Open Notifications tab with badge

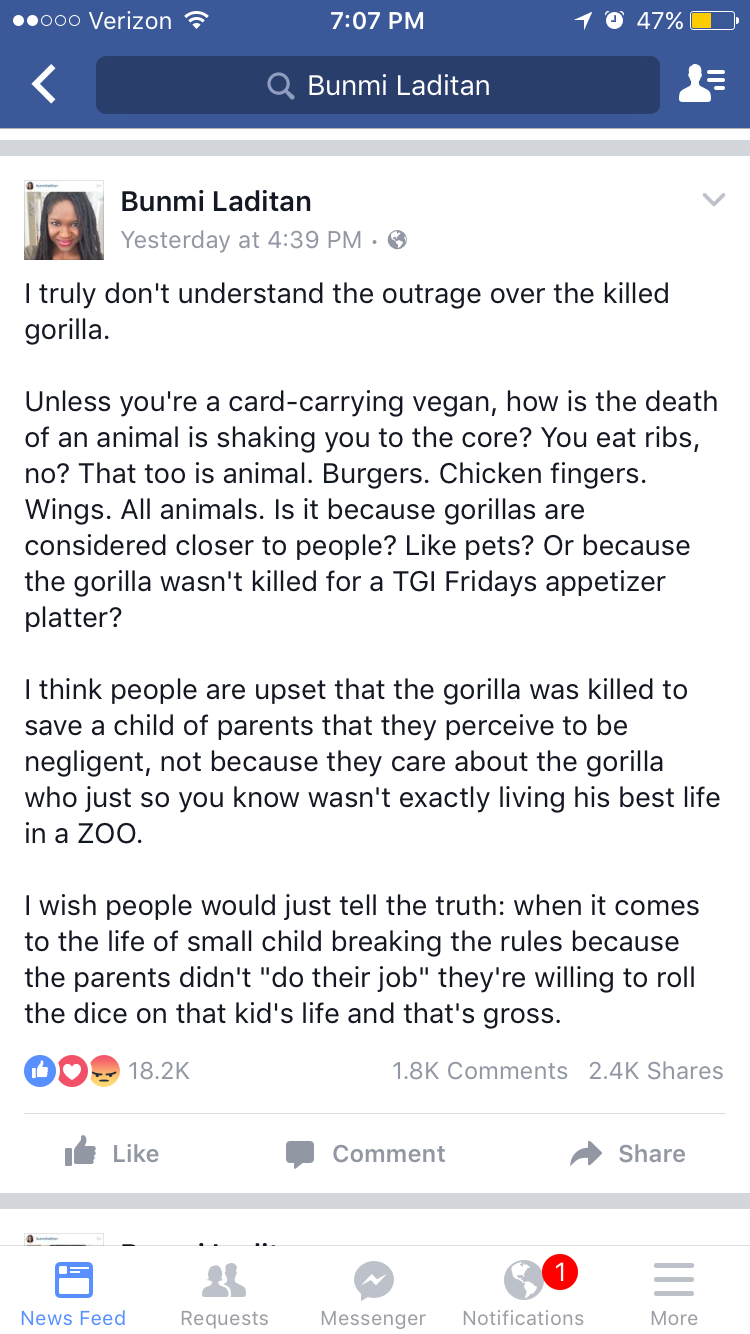point(523,1291)
